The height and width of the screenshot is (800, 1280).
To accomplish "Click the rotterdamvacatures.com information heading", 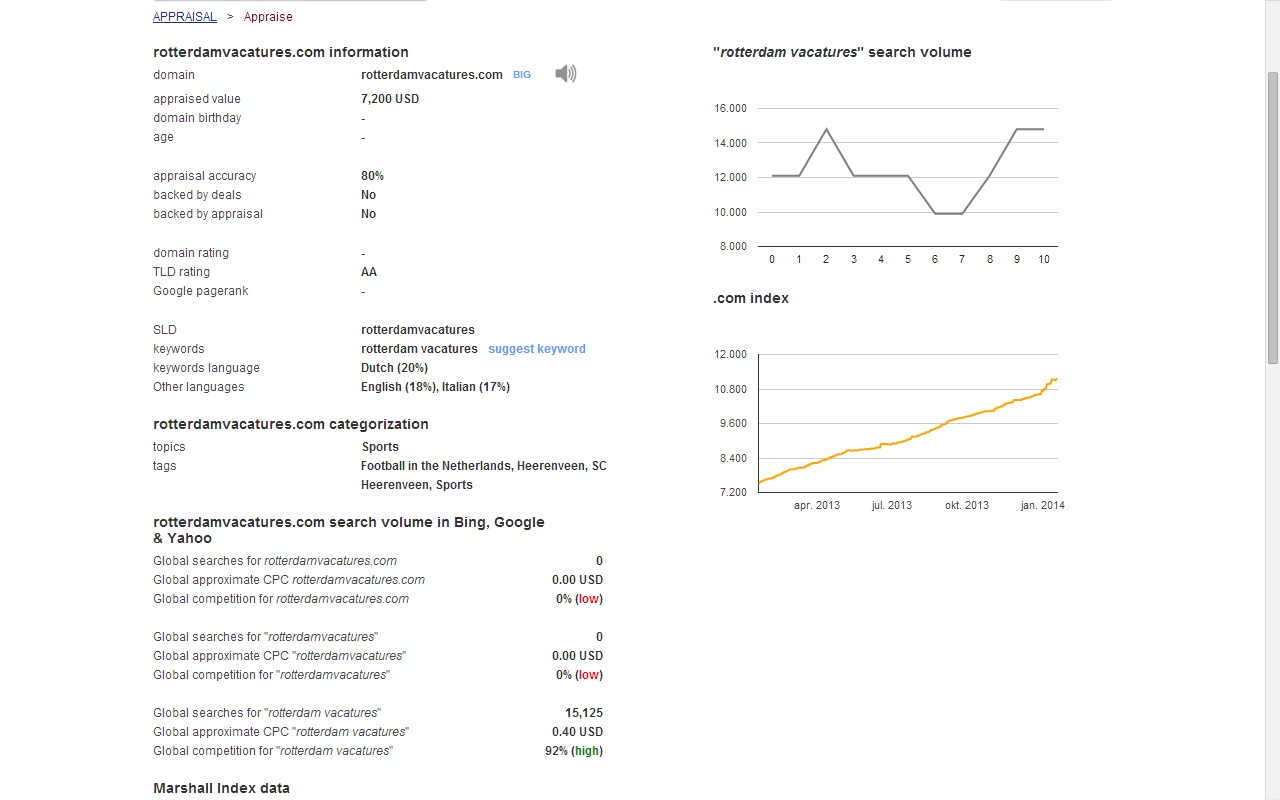I will 281,52.
